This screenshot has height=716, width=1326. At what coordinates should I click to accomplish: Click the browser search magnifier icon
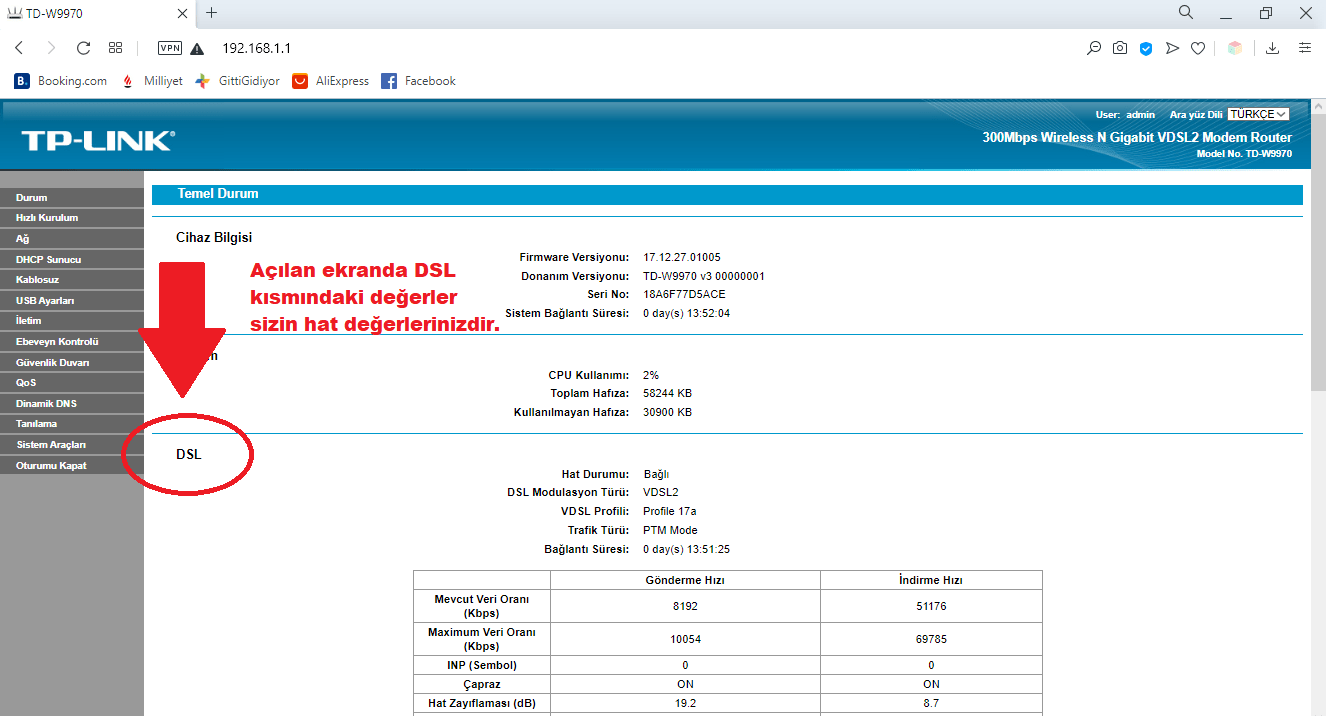[1186, 13]
